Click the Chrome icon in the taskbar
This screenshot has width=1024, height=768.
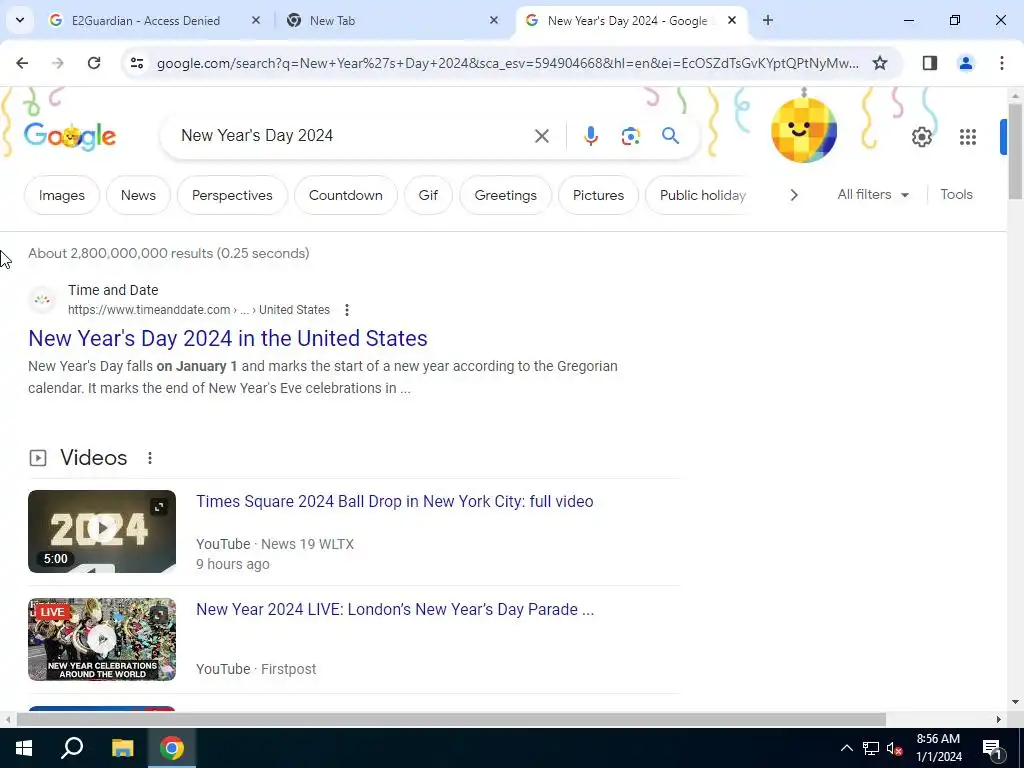(x=172, y=748)
